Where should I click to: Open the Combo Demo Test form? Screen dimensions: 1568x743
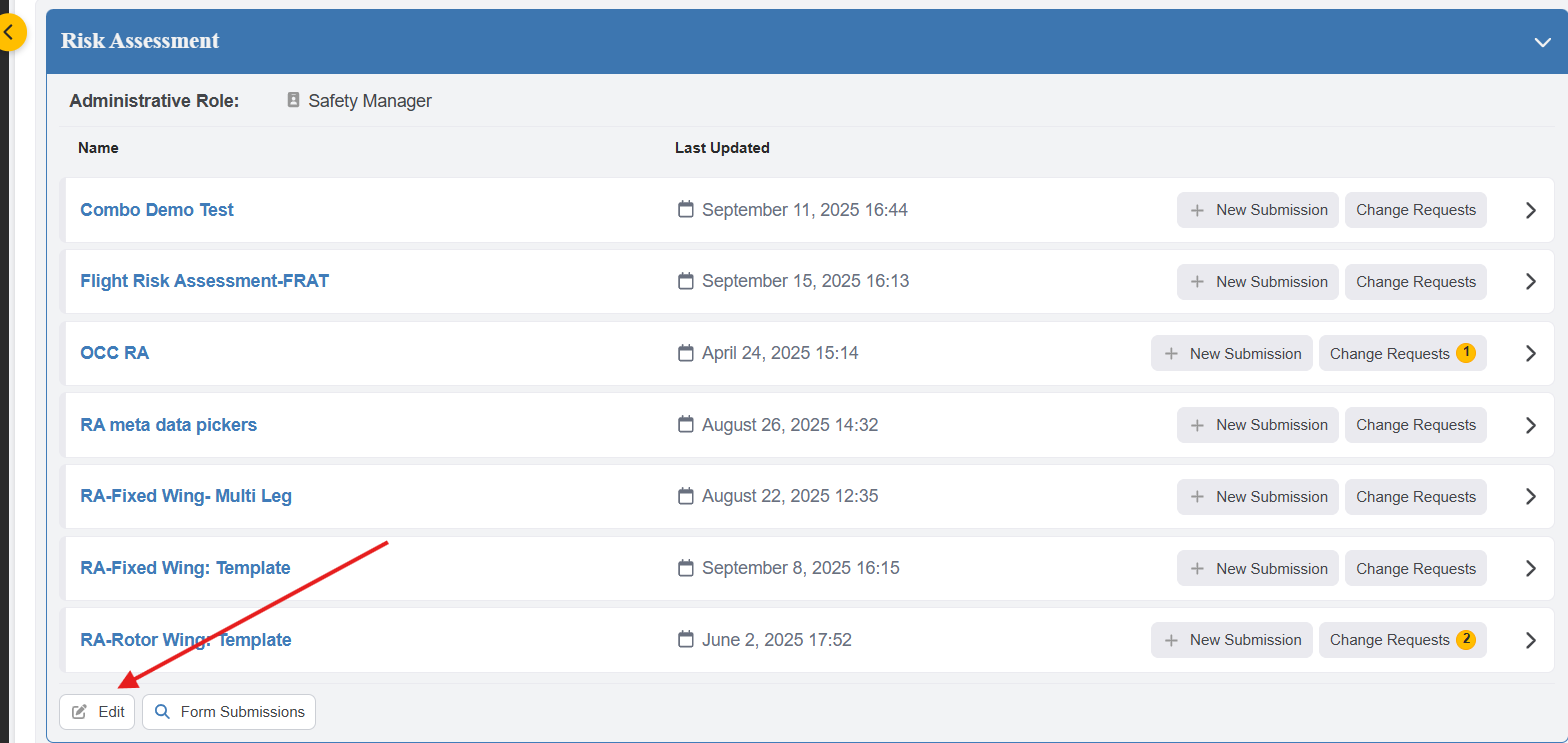(x=157, y=210)
